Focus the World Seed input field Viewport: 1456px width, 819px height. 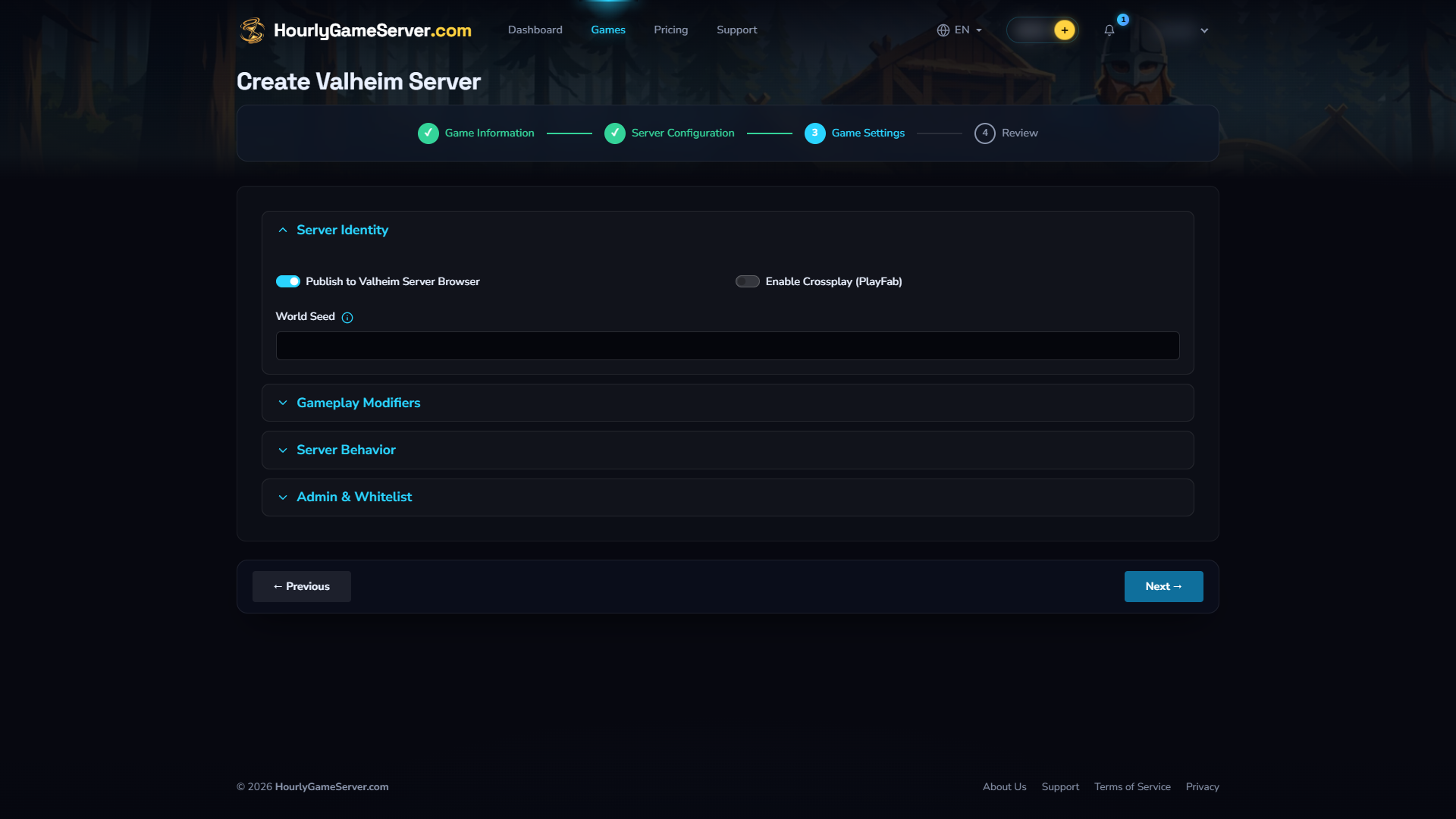728,346
